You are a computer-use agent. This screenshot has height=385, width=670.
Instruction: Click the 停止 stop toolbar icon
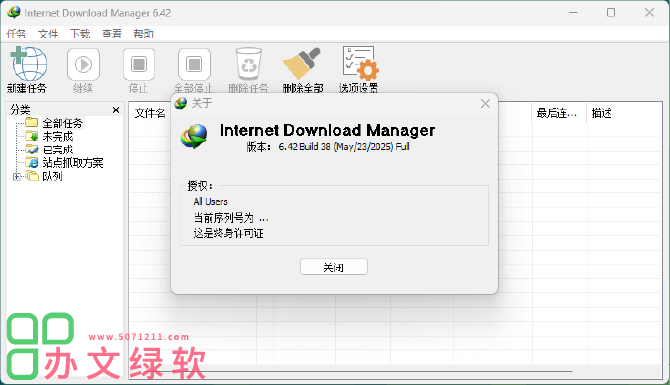click(139, 65)
